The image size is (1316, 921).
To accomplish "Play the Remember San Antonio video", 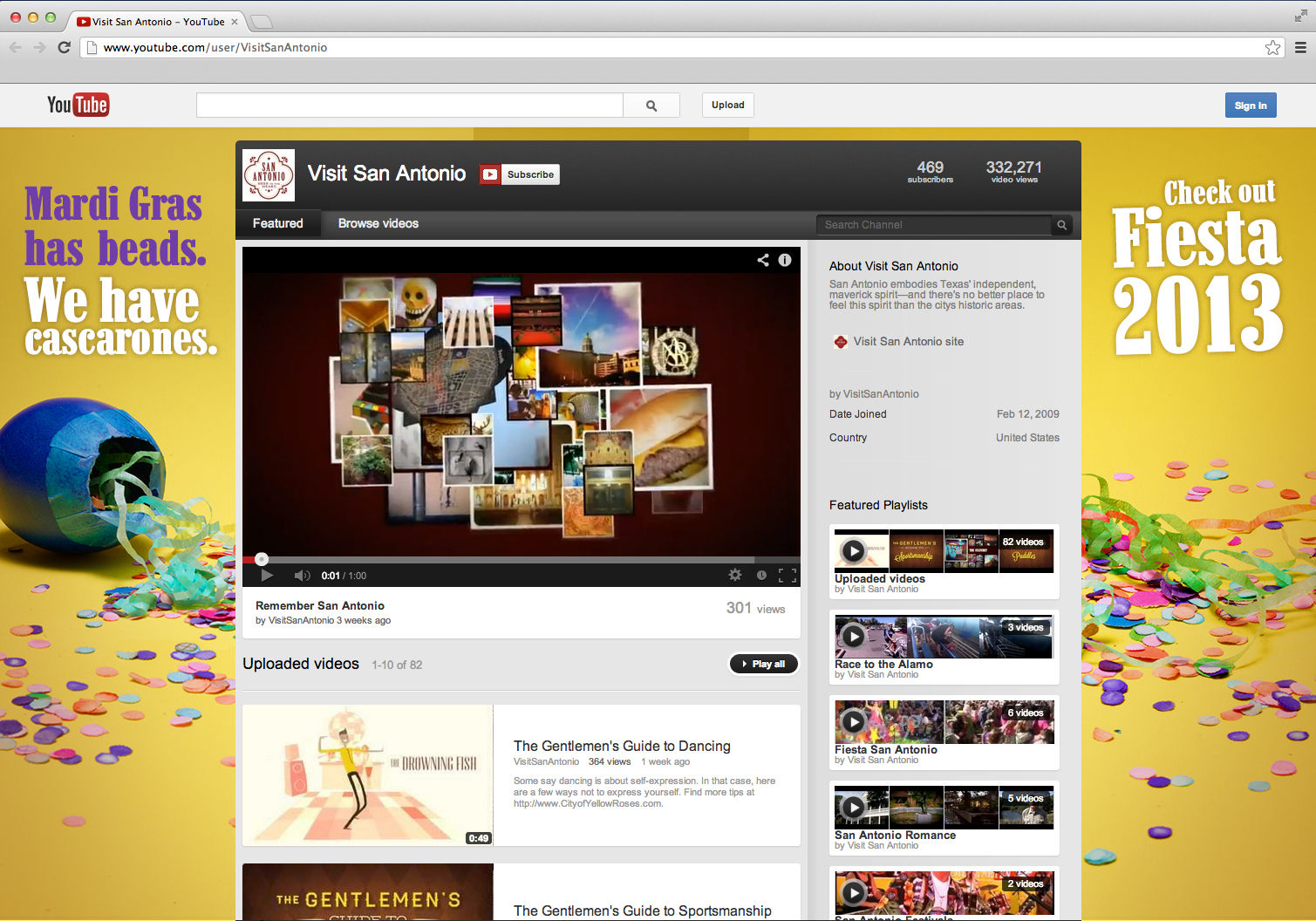I will [x=267, y=575].
